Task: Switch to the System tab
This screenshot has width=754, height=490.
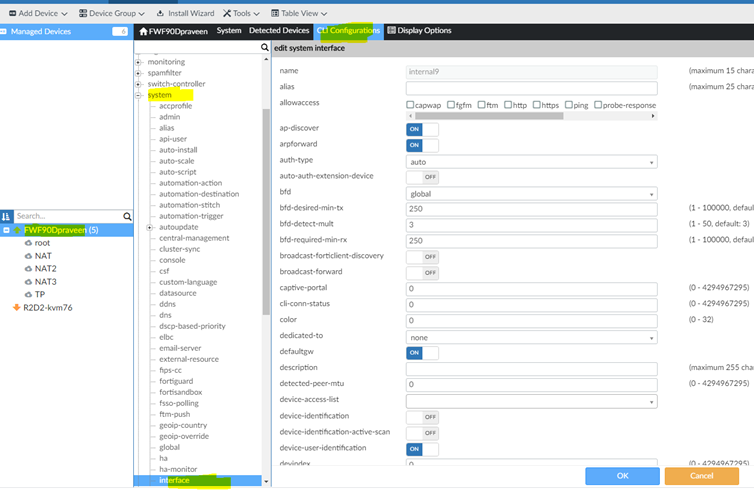Action: (x=228, y=31)
